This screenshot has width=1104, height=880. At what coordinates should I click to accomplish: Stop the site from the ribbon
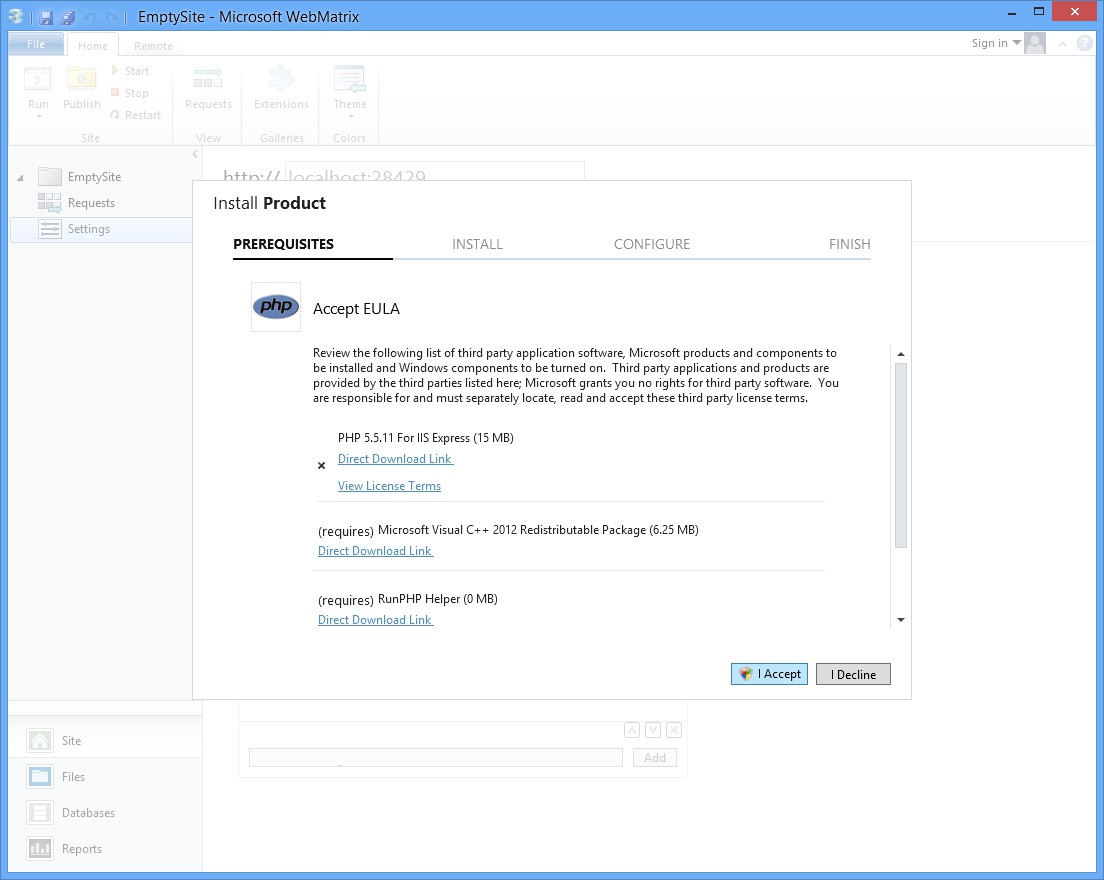[x=130, y=93]
